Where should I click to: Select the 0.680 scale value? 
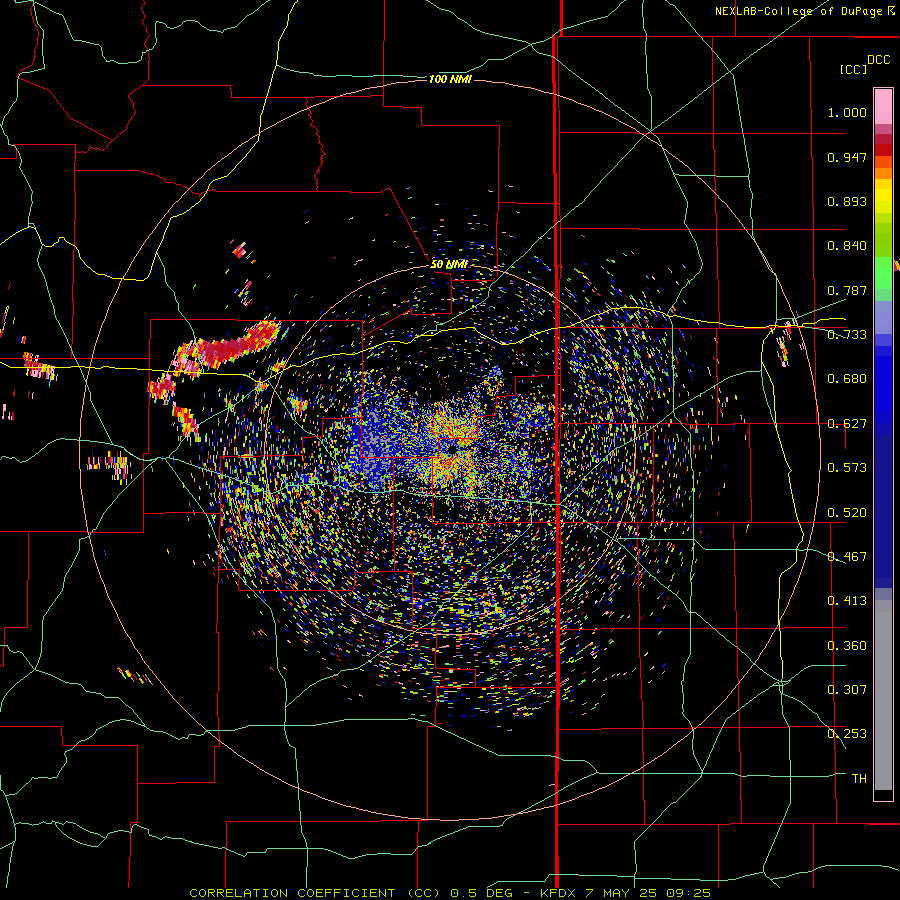(x=847, y=379)
